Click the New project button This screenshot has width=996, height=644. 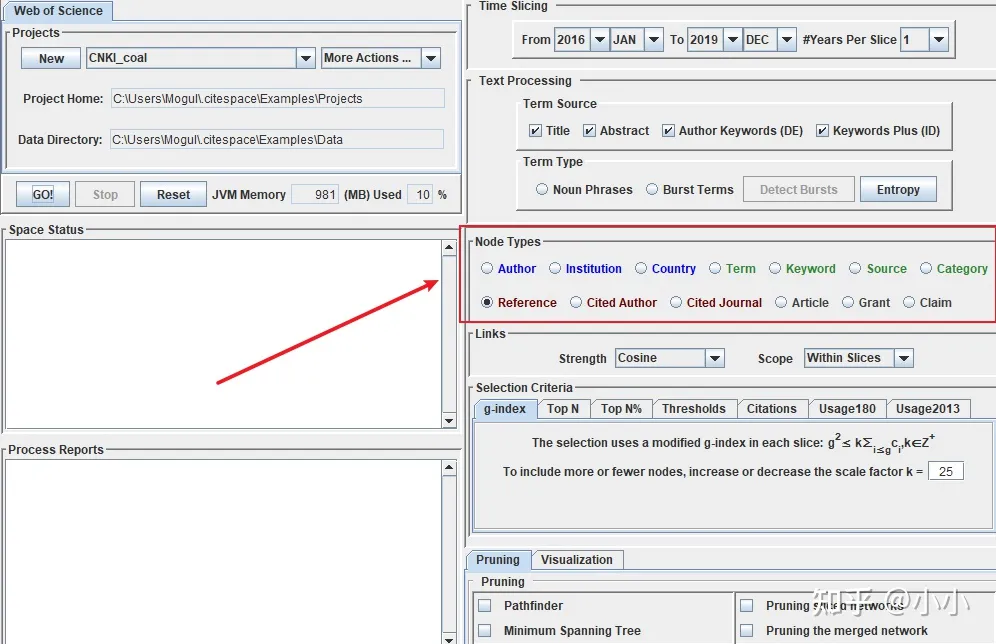(x=51, y=58)
